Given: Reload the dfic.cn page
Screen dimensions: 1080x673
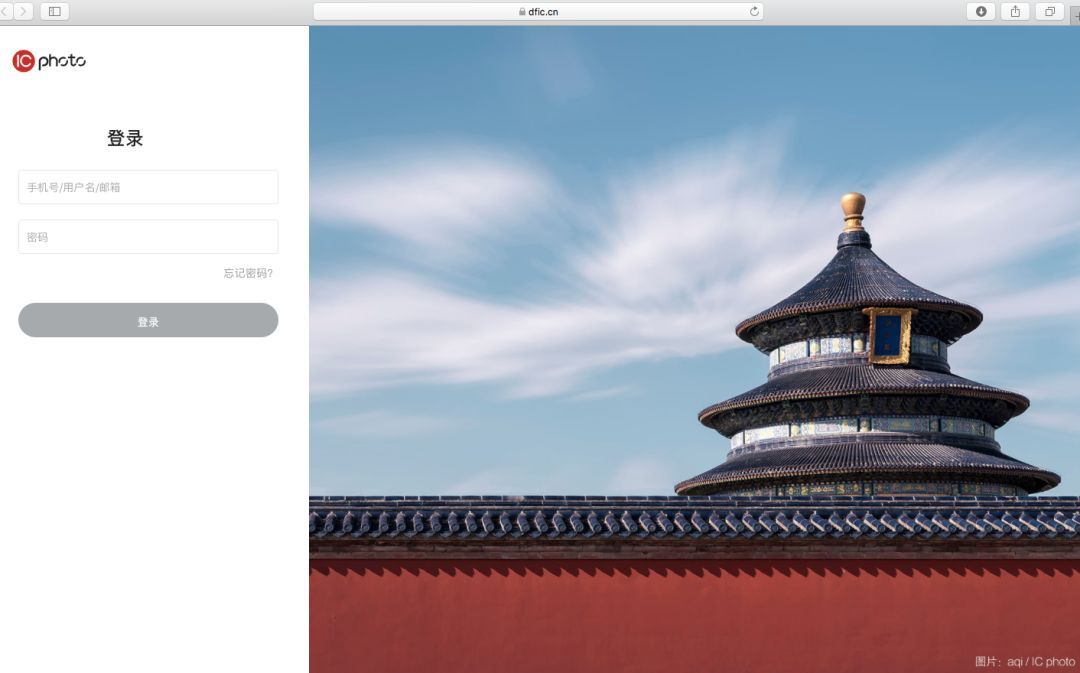Looking at the screenshot, I should tap(754, 12).
